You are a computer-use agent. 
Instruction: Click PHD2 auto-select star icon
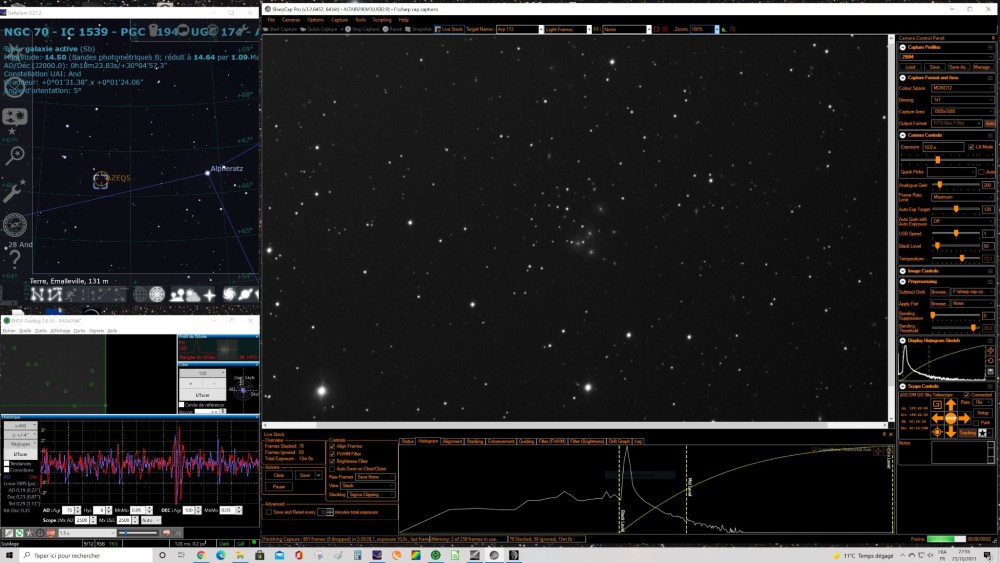(29, 533)
